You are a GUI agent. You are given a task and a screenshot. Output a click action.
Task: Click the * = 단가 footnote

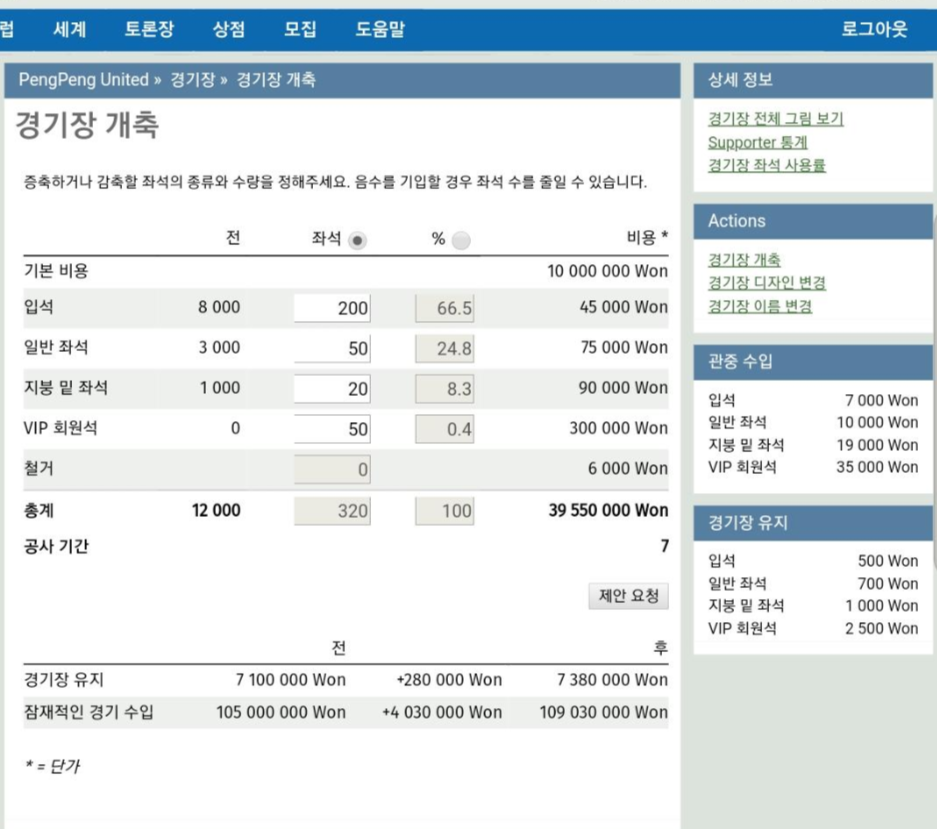click(x=52, y=766)
